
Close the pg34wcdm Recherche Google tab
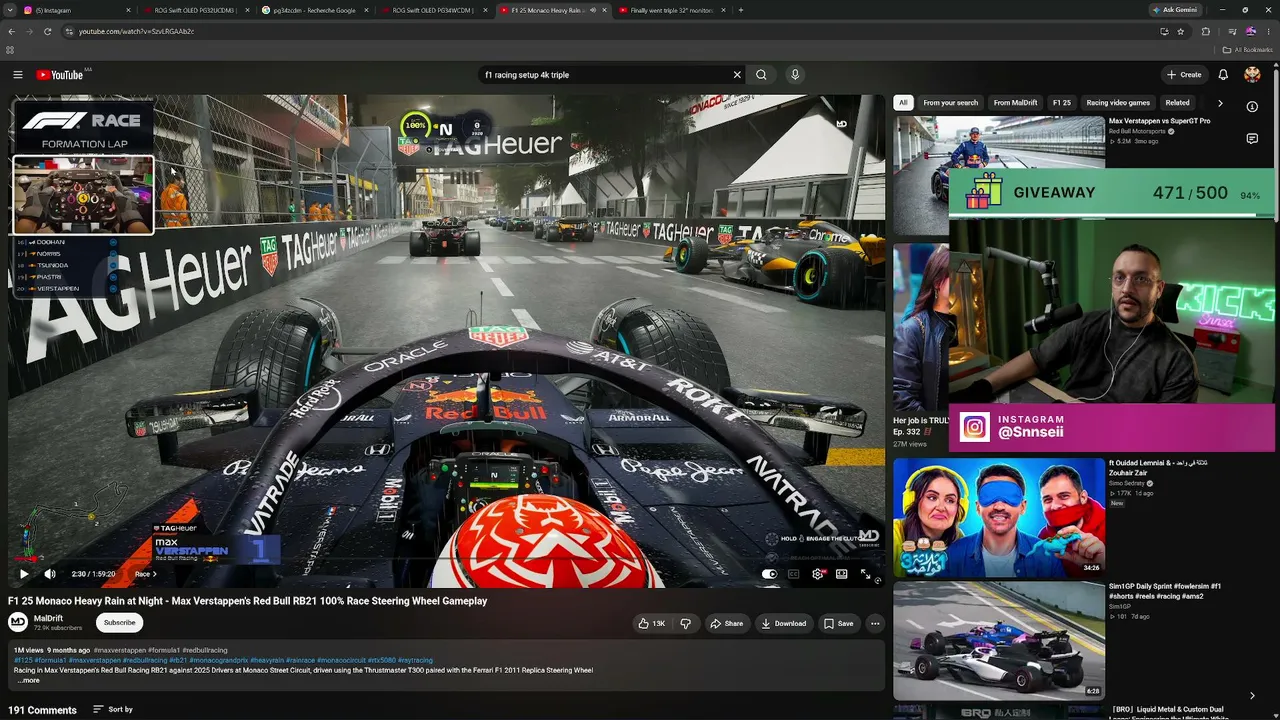pyautogui.click(x=367, y=10)
